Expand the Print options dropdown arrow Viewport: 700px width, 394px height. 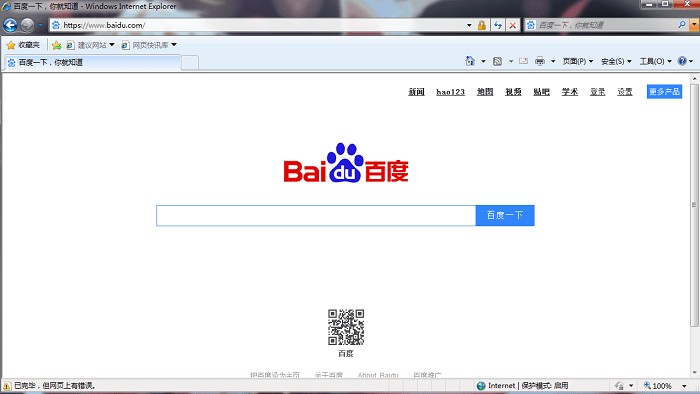553,61
